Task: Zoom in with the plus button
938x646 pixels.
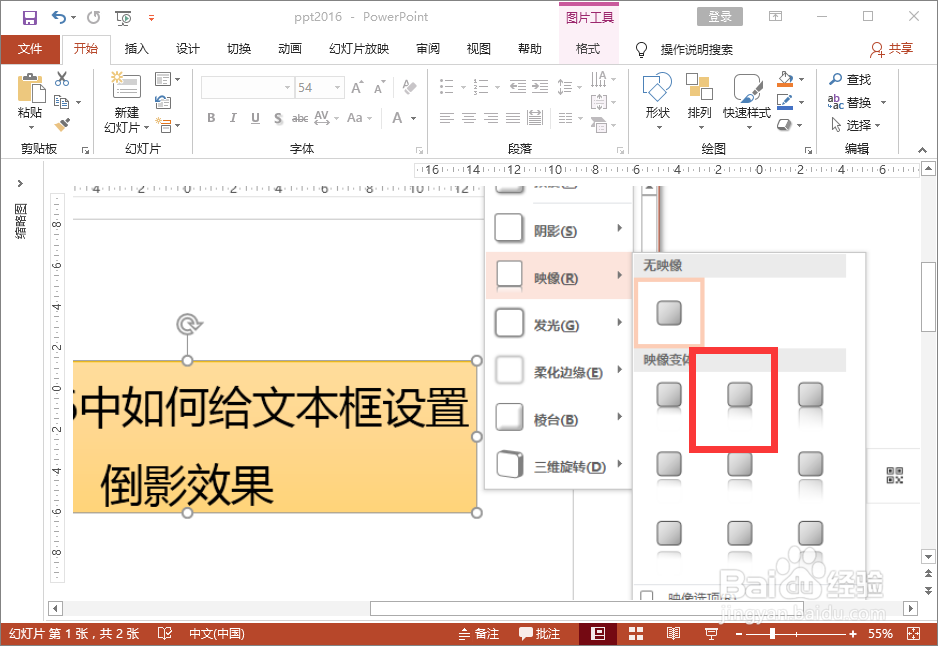Action: (852, 633)
